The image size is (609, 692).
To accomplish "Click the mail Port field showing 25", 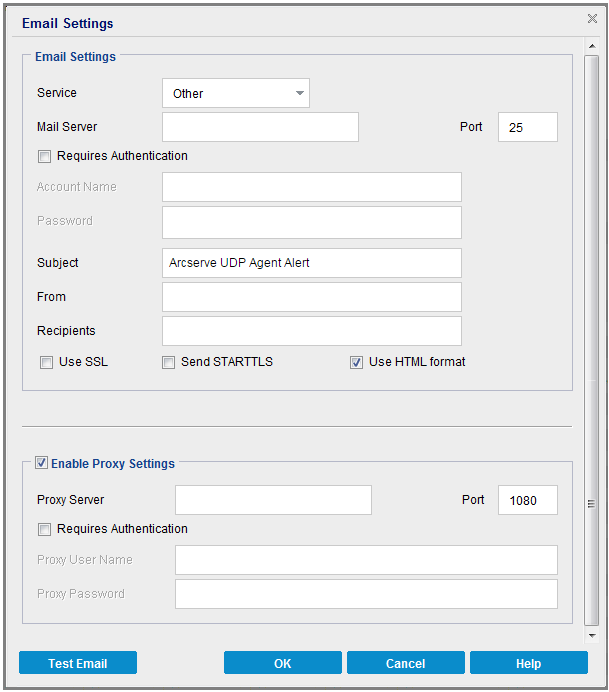I will pos(527,127).
